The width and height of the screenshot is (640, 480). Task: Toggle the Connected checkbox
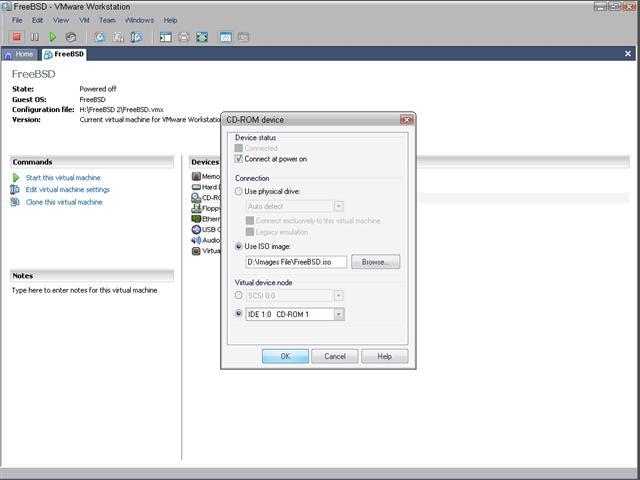coord(238,148)
